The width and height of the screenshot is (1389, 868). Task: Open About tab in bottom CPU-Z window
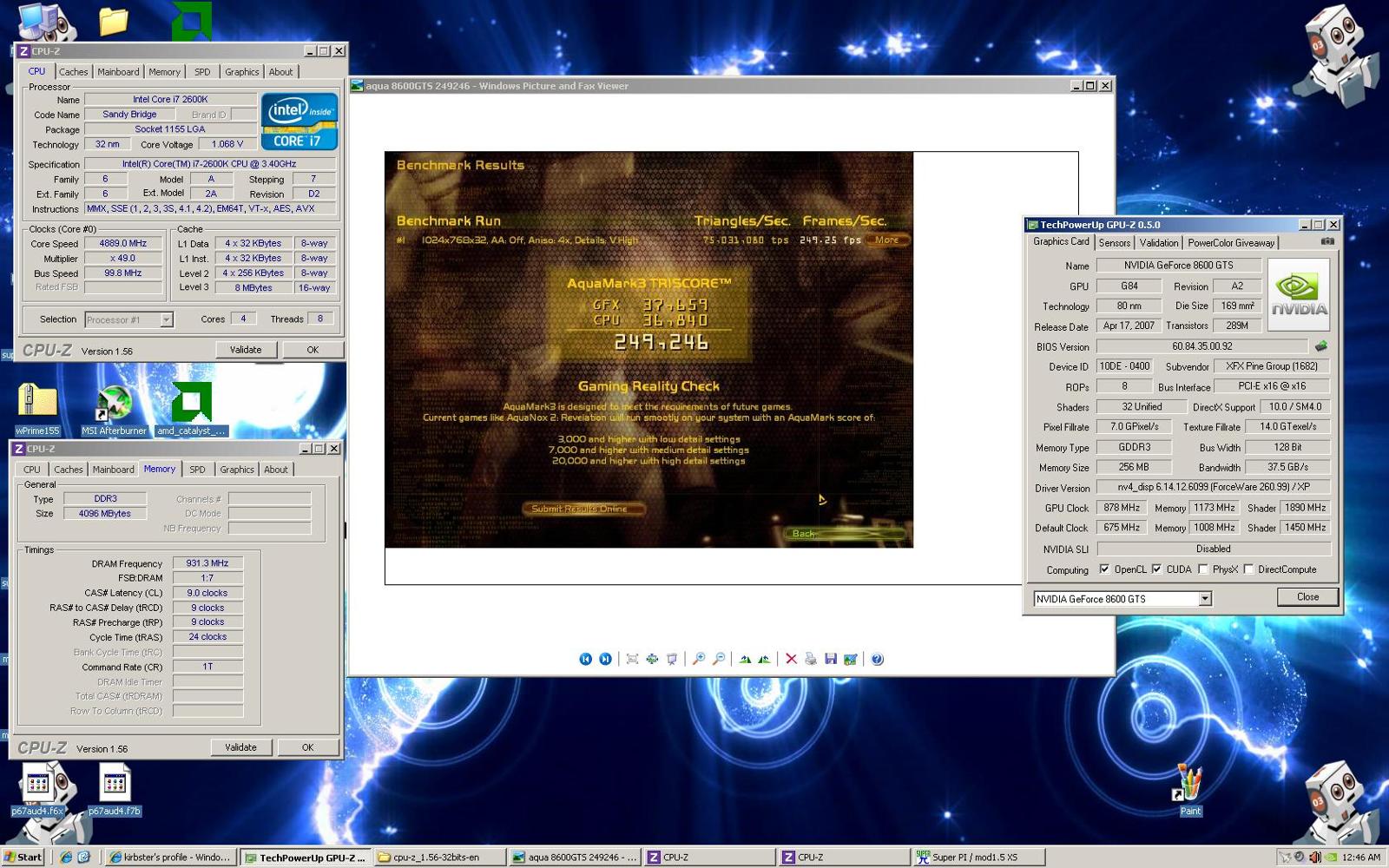click(x=276, y=470)
